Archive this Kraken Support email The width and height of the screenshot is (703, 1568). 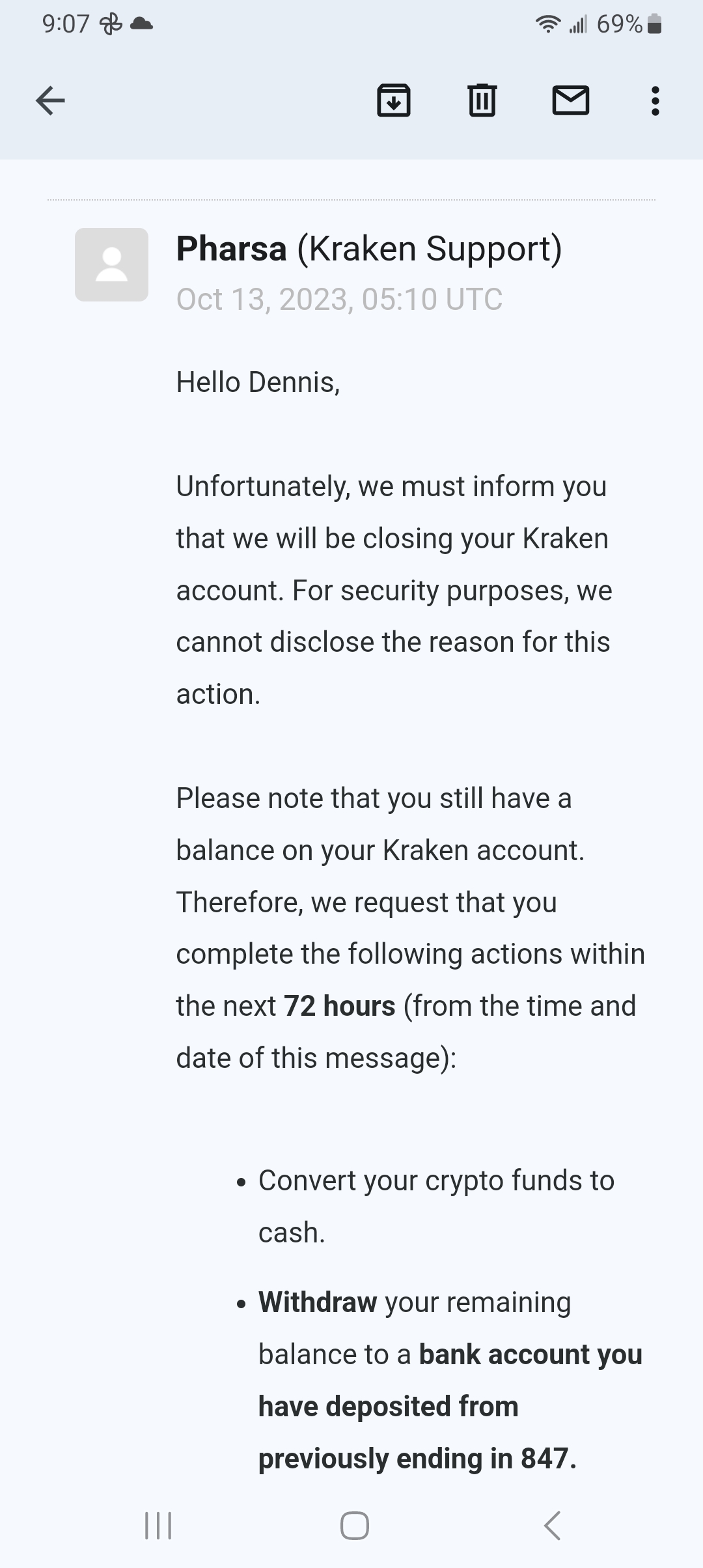pos(394,101)
